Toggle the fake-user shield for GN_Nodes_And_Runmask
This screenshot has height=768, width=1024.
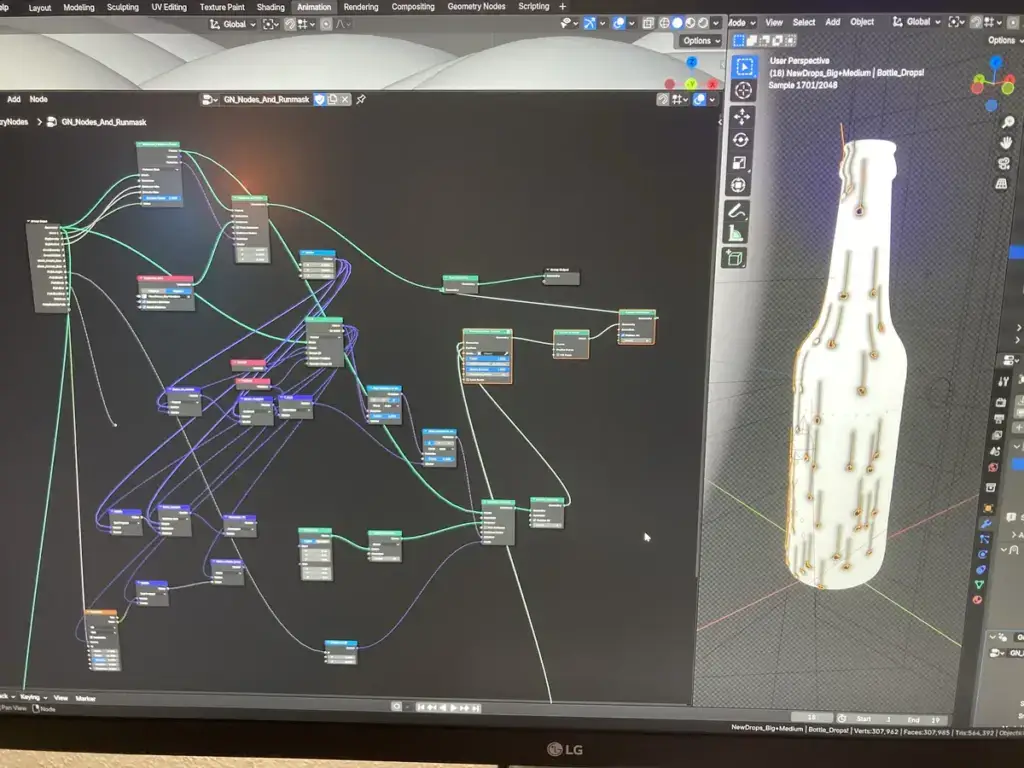319,100
